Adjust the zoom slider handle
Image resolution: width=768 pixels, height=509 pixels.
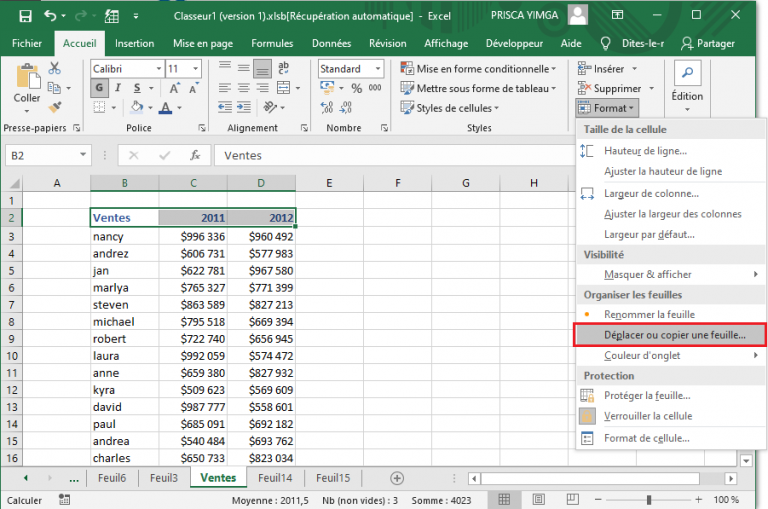tap(648, 500)
